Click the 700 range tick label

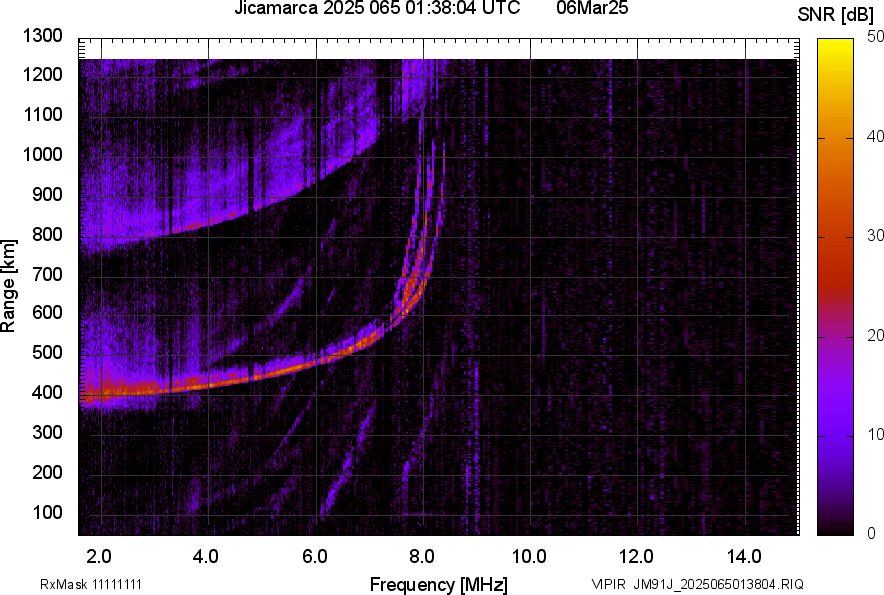click(47, 274)
